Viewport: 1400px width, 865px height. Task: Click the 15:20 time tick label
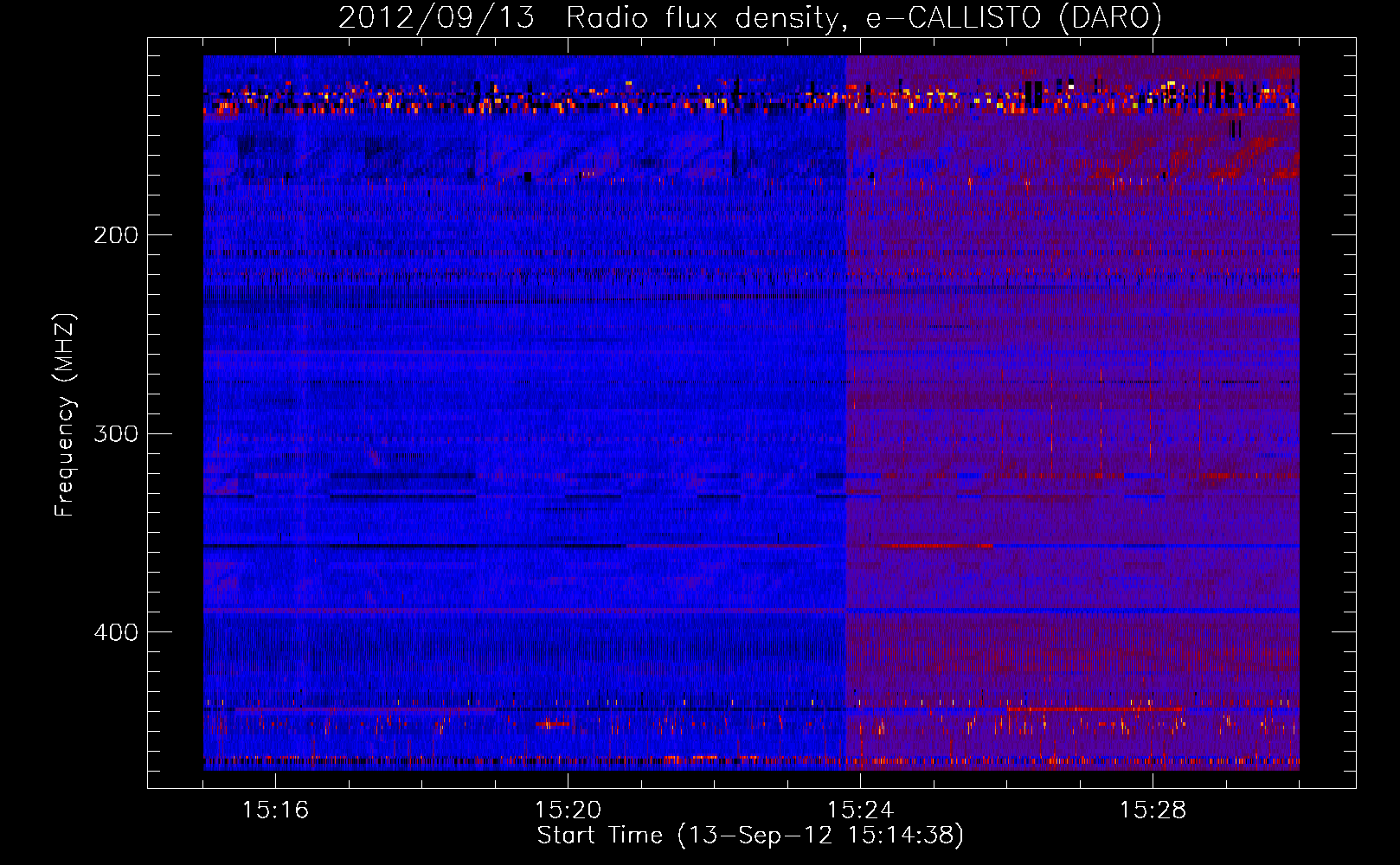pos(568,810)
